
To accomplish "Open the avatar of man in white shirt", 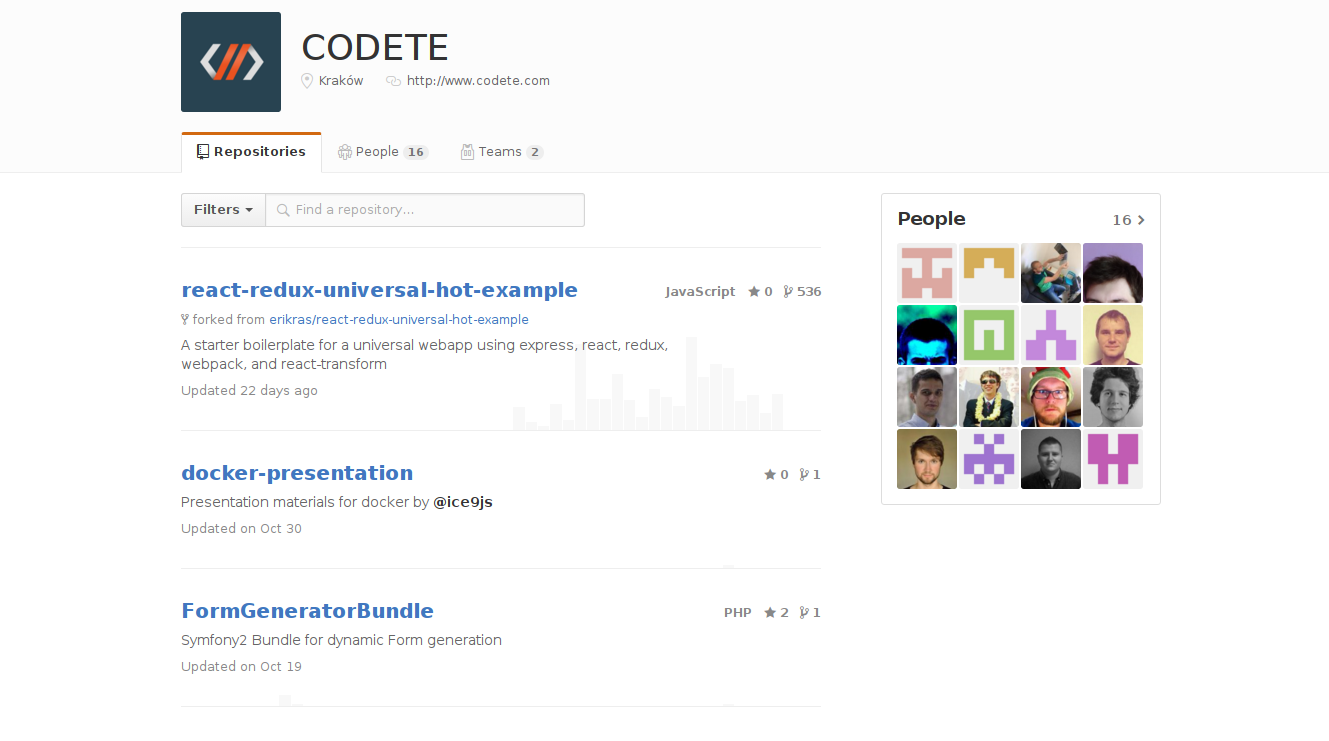I will coord(927,397).
